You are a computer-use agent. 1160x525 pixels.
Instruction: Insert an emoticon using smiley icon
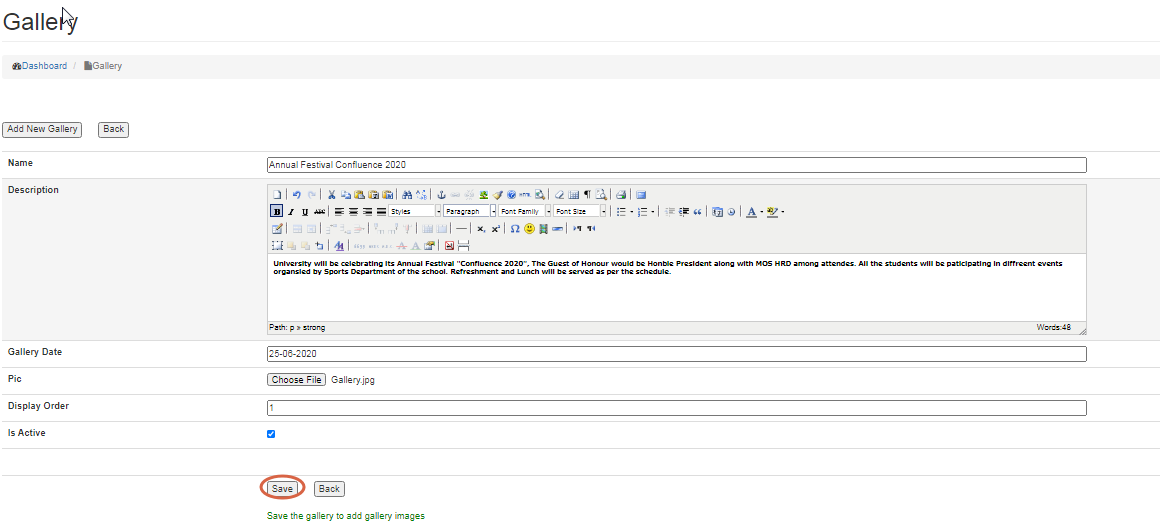(x=529, y=229)
